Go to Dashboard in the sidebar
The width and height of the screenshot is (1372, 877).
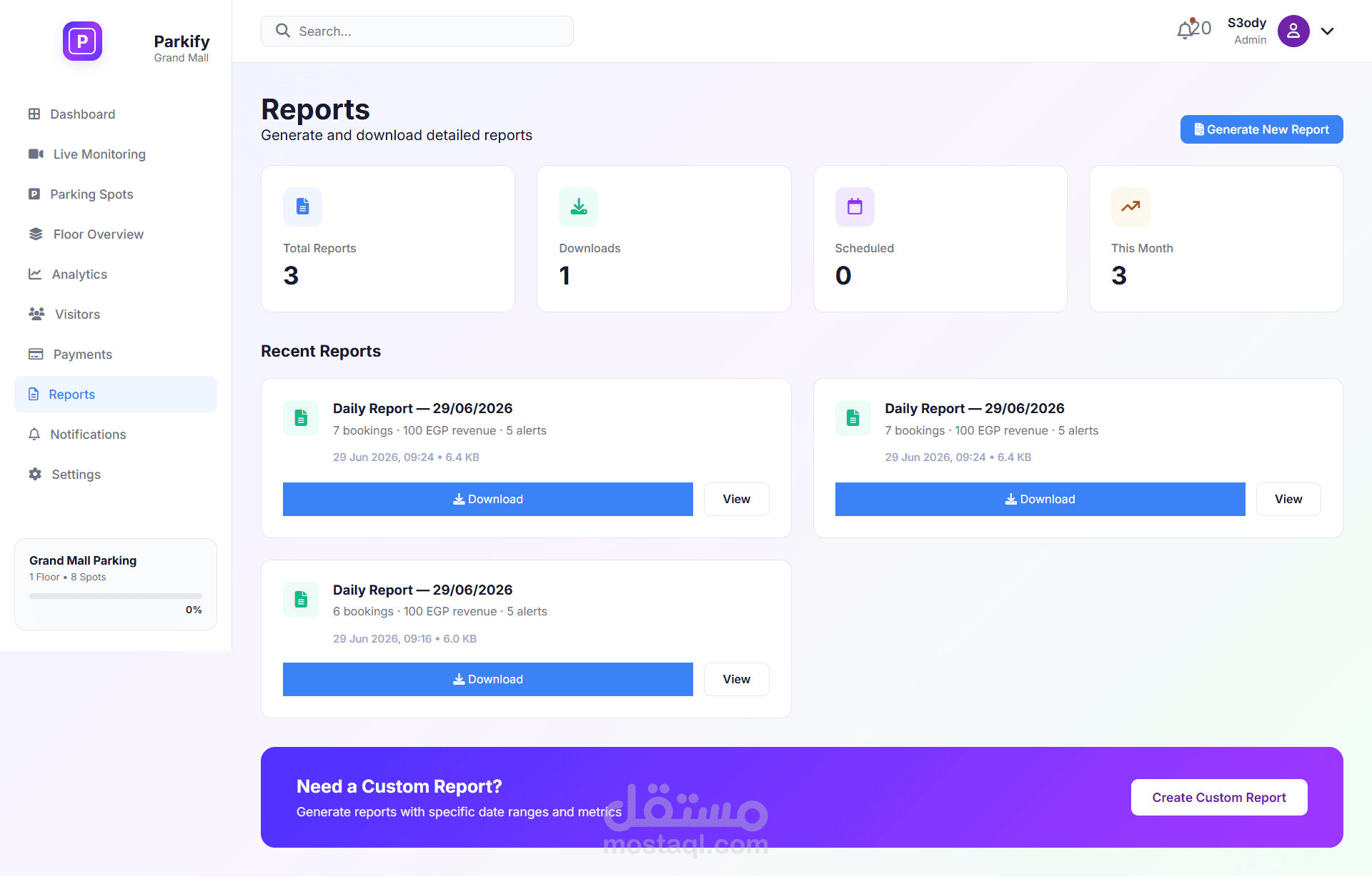tap(116, 114)
